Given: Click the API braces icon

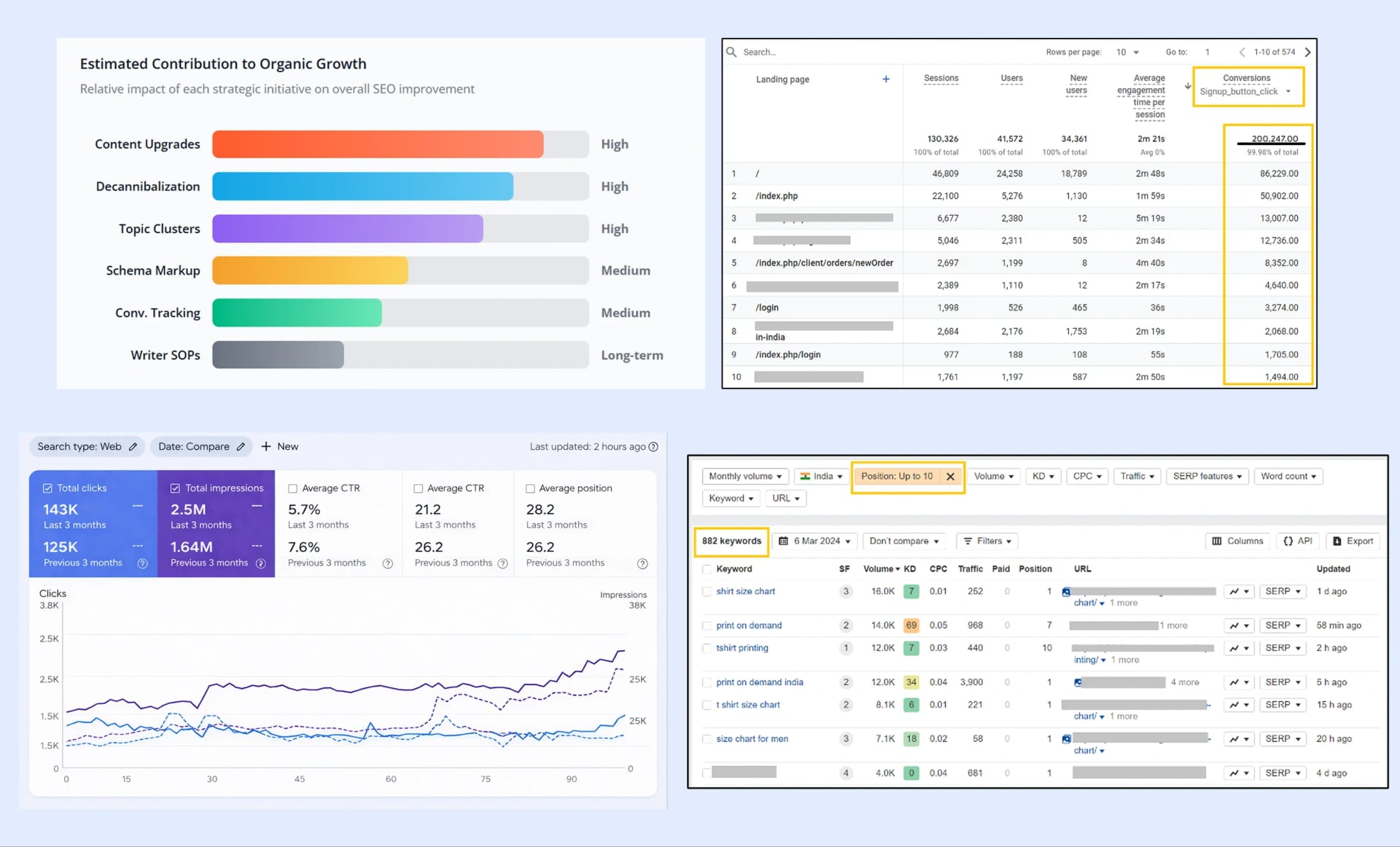Looking at the screenshot, I should pos(1288,541).
